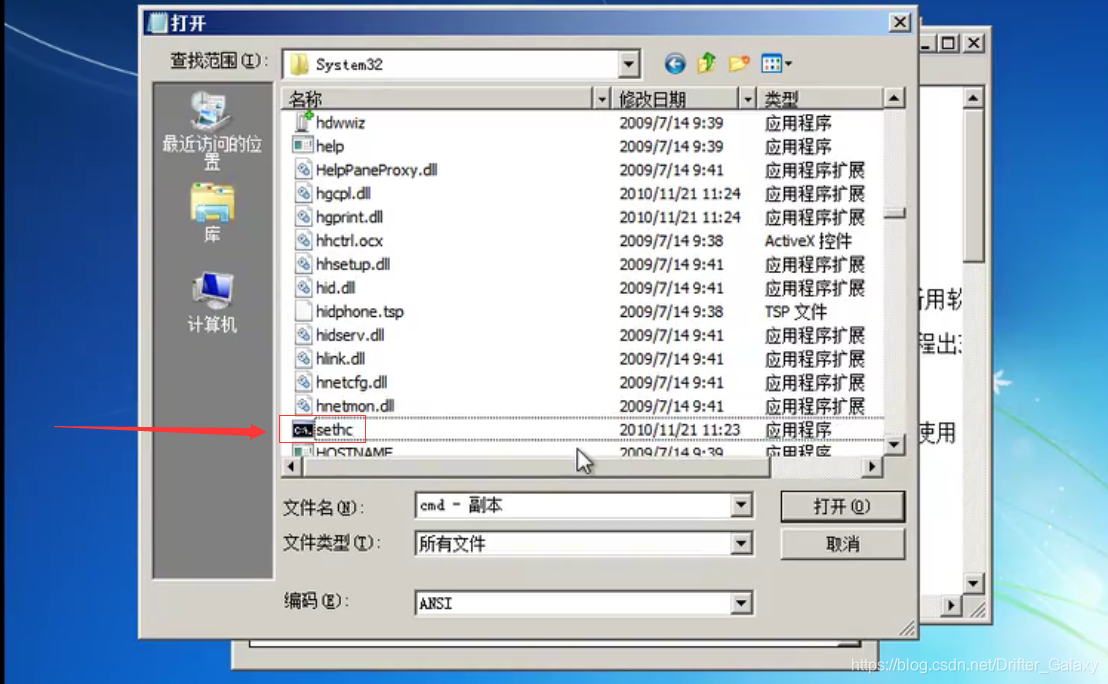Image resolution: width=1108 pixels, height=684 pixels.
Task: Open the Date modified column filter arrow
Action: click(748, 99)
